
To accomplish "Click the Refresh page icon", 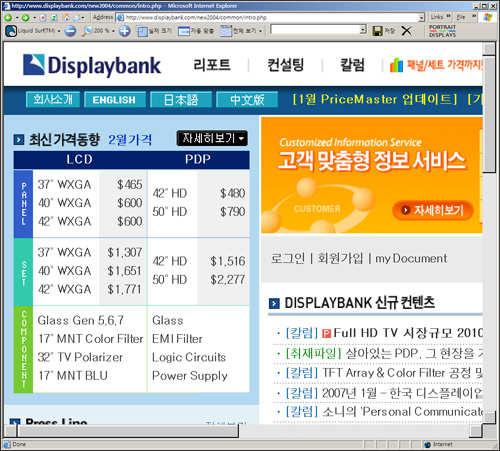I will 54,17.
